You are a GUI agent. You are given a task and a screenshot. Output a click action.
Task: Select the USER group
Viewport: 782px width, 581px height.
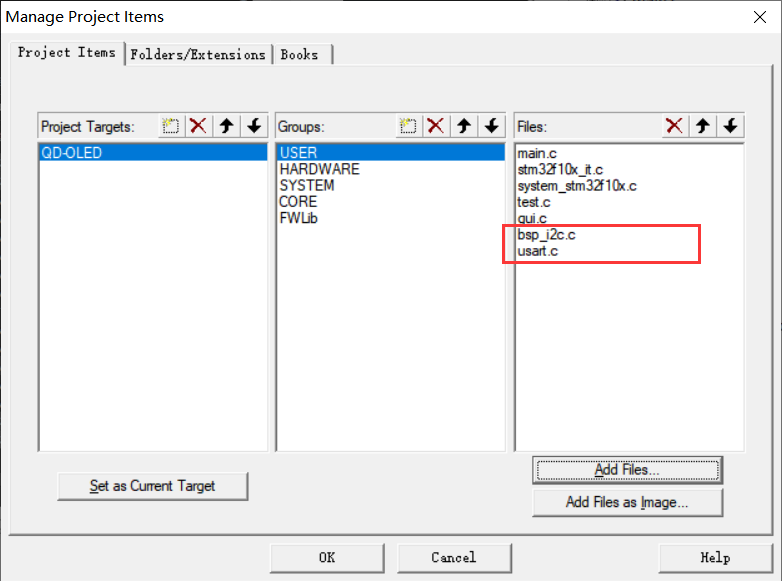coord(391,153)
